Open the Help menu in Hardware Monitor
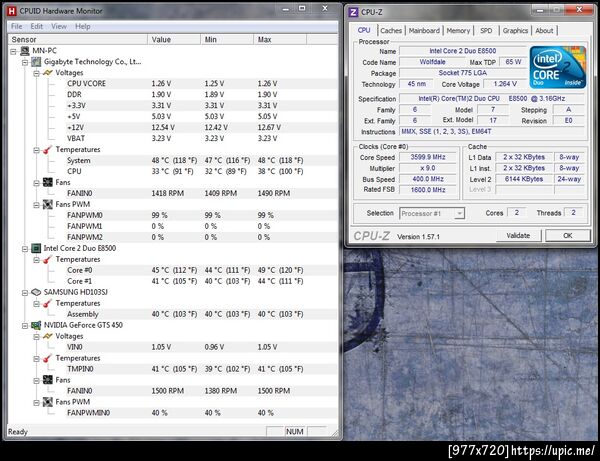600x461 pixels. pos(83,26)
